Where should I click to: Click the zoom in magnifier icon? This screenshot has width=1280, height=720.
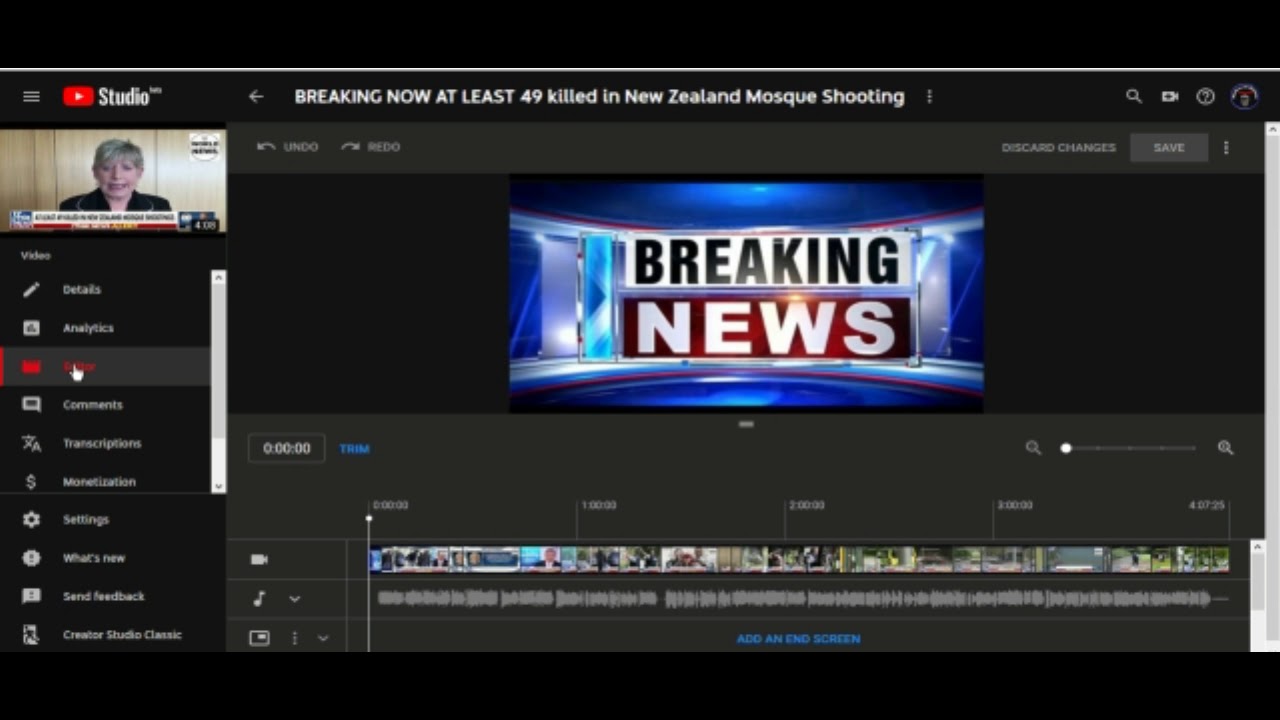coord(1225,448)
